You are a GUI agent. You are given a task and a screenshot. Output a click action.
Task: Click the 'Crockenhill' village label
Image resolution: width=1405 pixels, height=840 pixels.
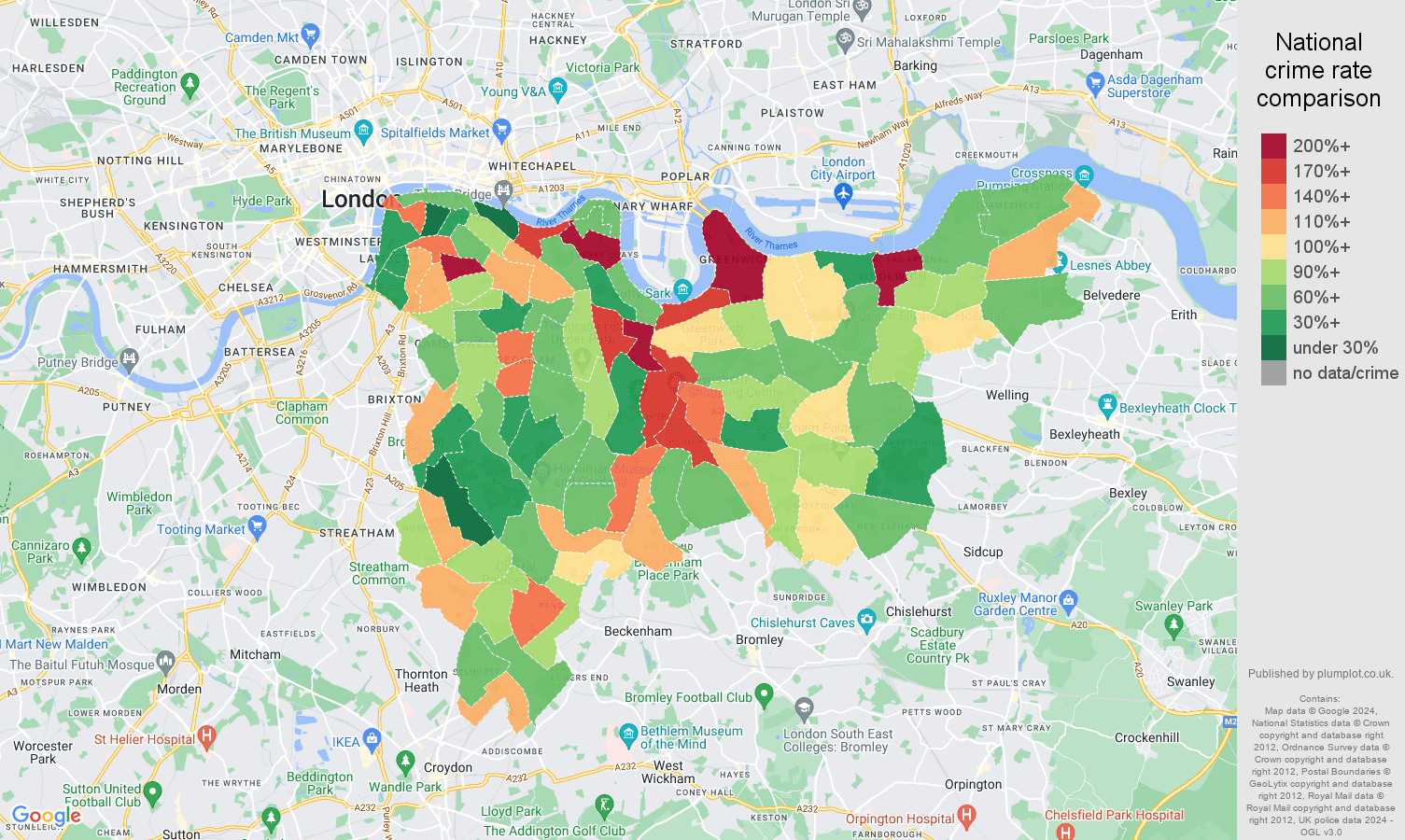(1146, 737)
